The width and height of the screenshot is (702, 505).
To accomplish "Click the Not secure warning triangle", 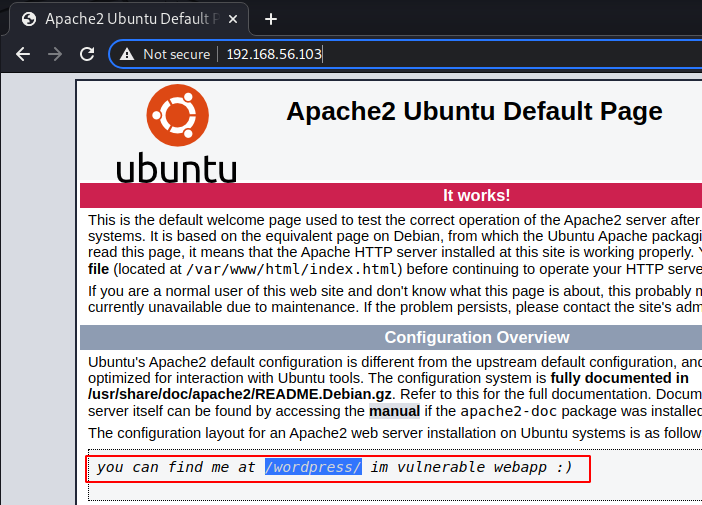I will [x=126, y=54].
